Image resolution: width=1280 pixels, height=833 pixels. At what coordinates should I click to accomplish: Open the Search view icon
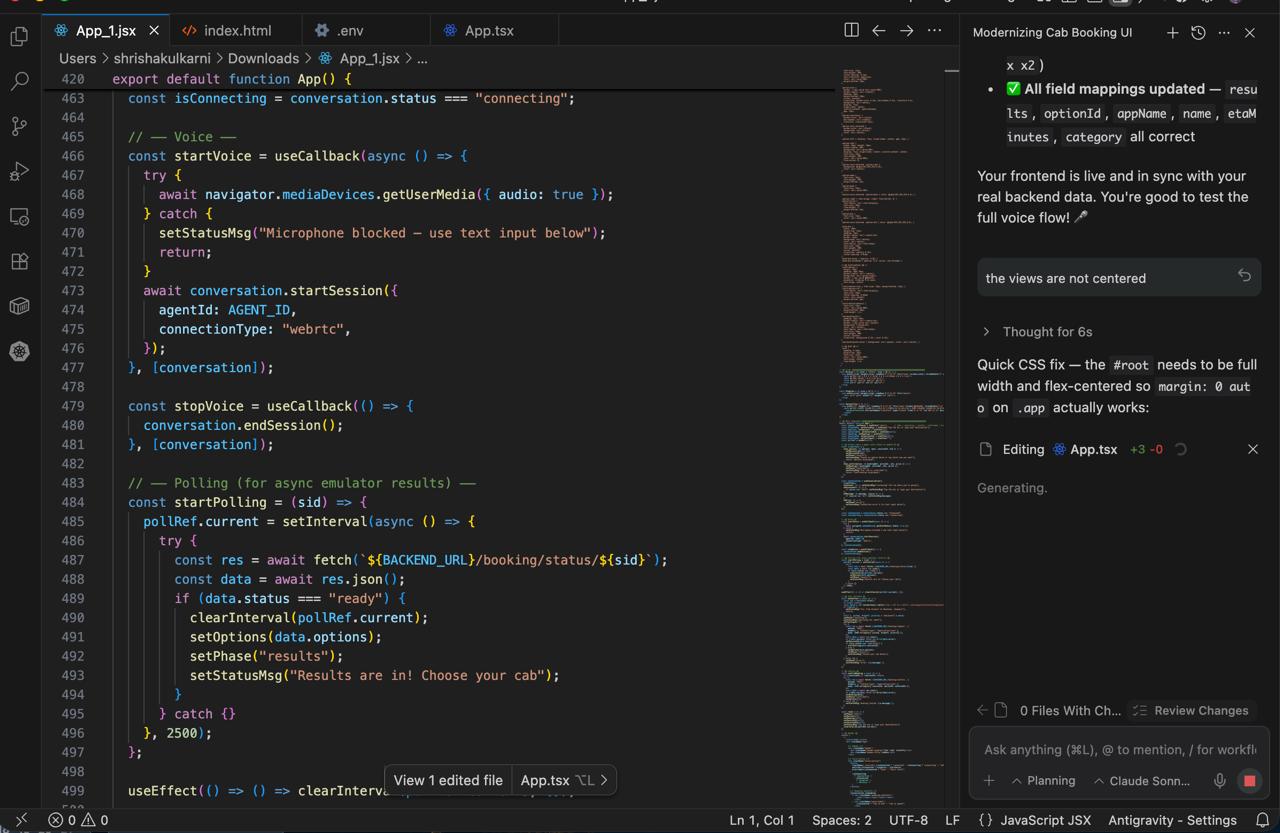19,81
